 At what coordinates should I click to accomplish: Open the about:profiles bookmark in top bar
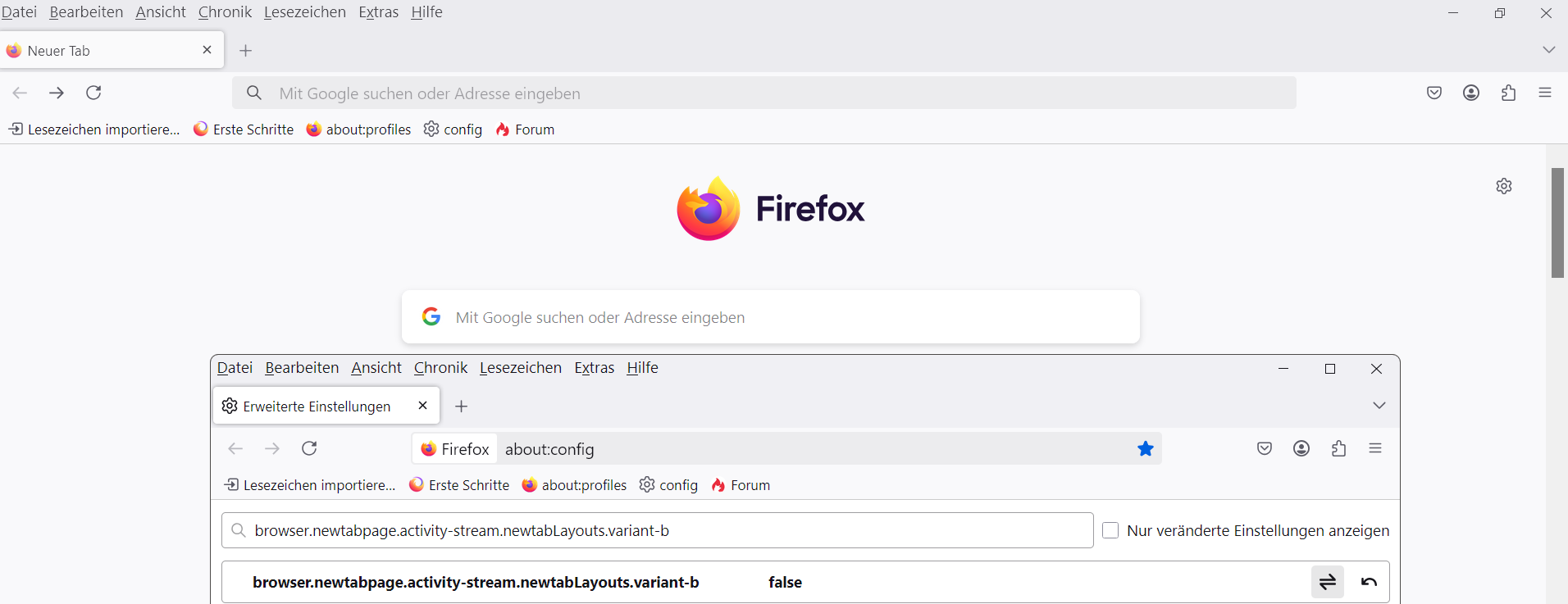coord(358,129)
